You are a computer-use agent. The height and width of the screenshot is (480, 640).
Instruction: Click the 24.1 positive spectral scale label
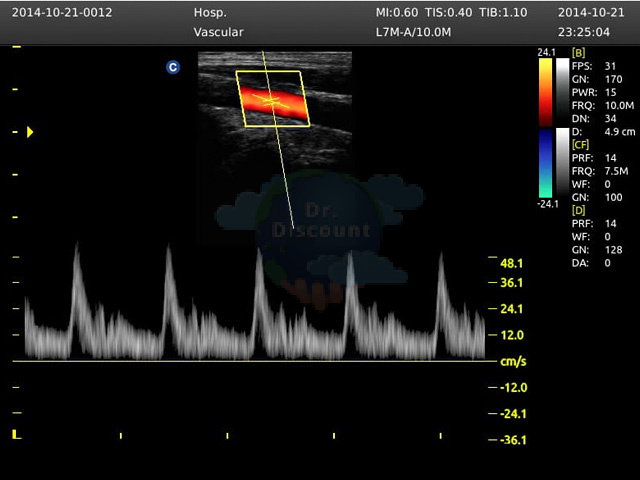pyautogui.click(x=511, y=309)
